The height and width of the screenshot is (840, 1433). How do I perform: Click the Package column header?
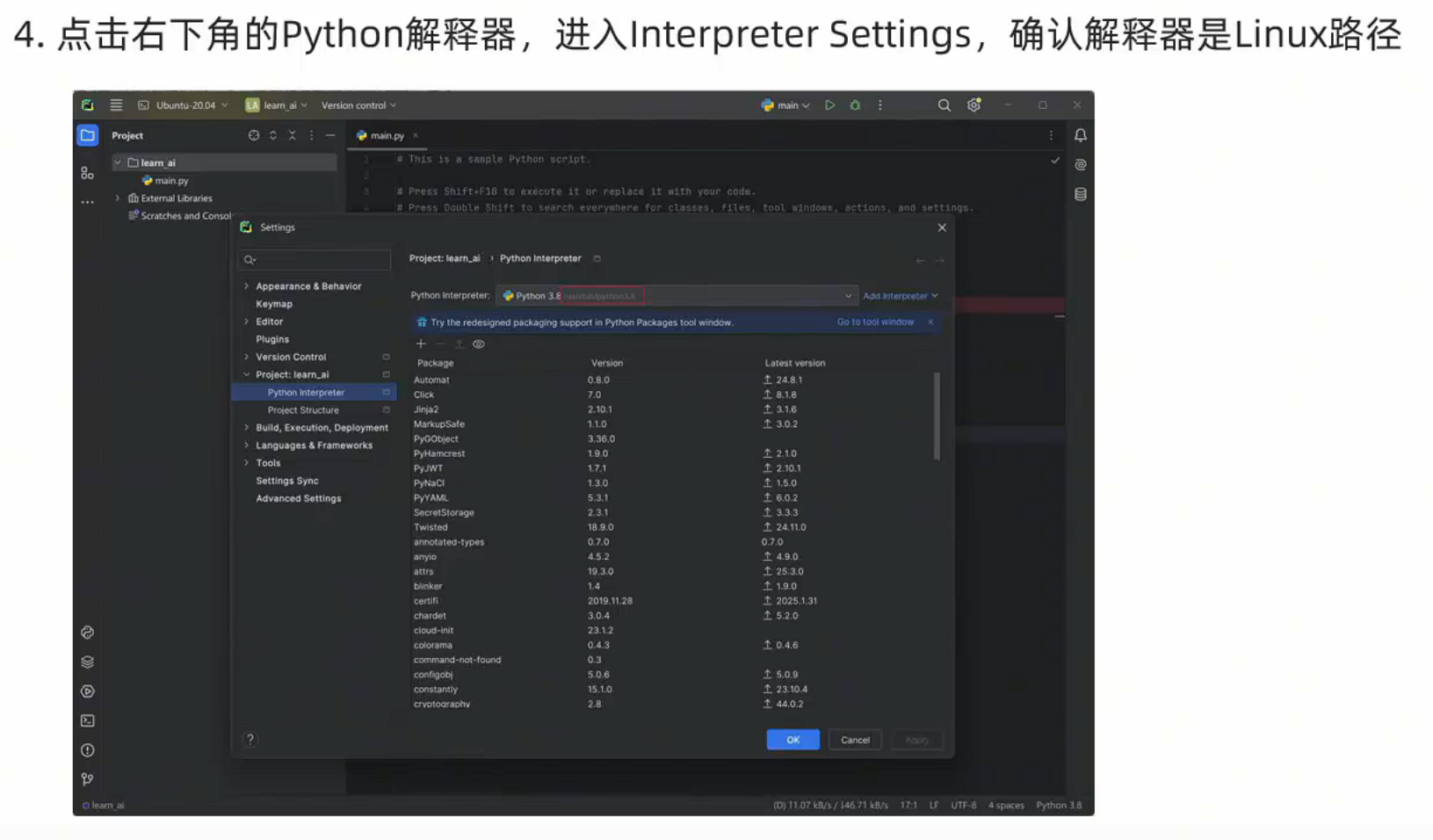[435, 363]
